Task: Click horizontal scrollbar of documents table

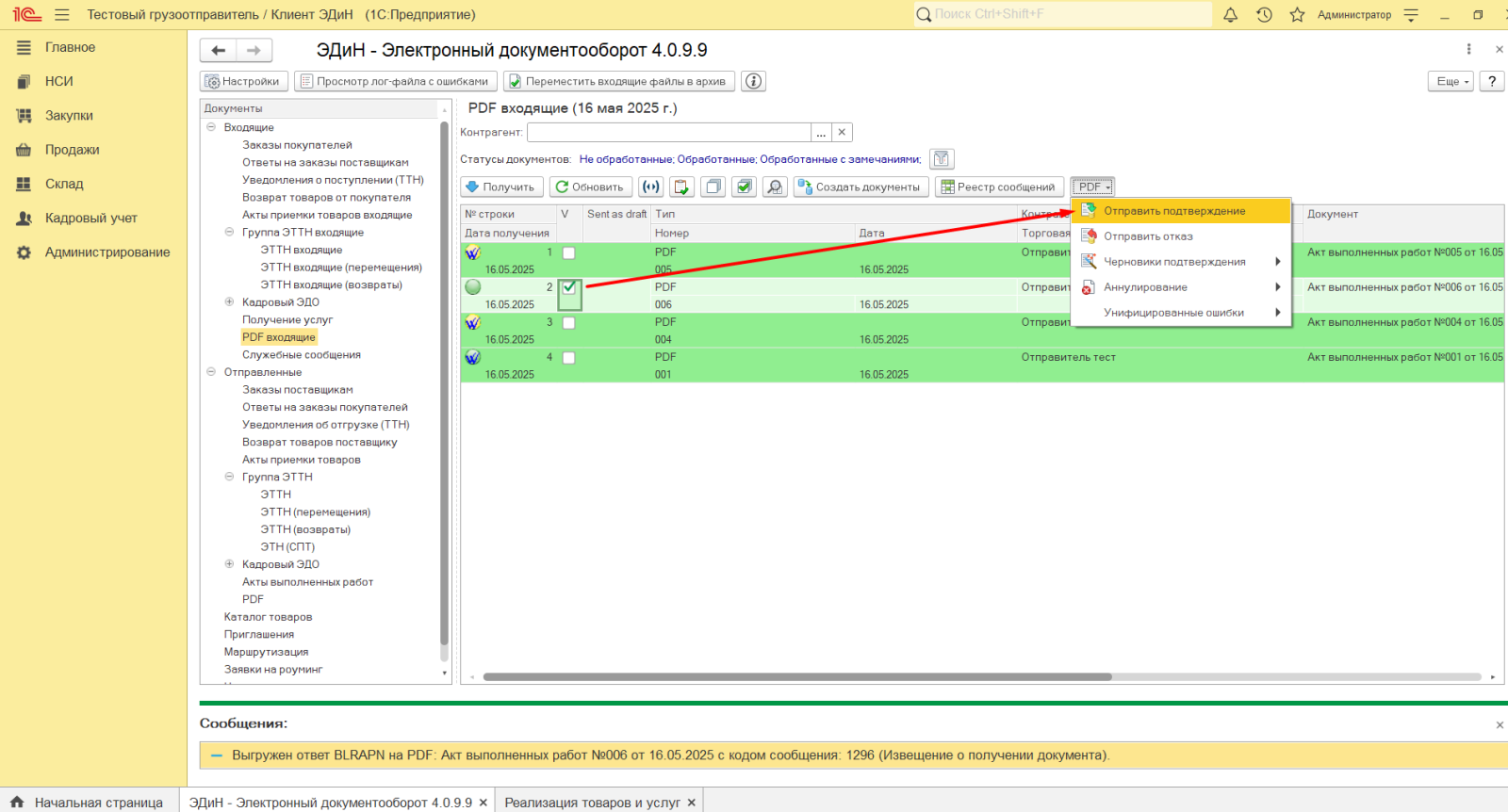Action: [x=797, y=676]
